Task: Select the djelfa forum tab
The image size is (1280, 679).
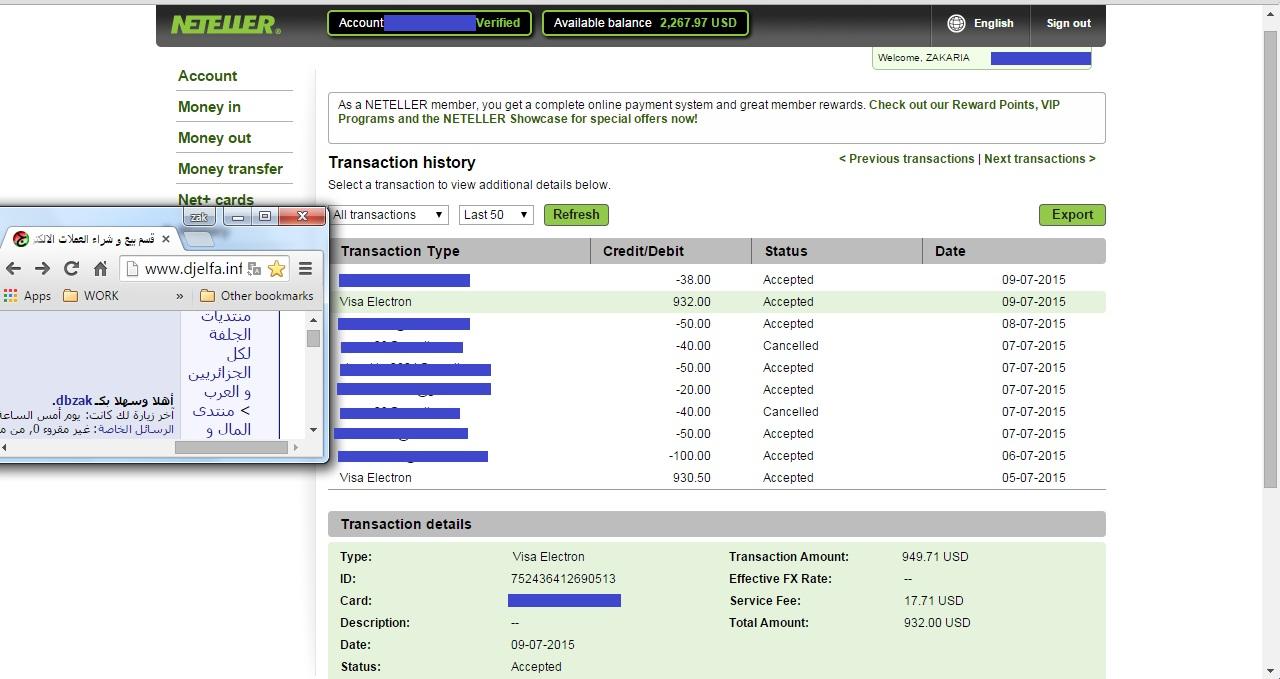Action: coord(90,239)
